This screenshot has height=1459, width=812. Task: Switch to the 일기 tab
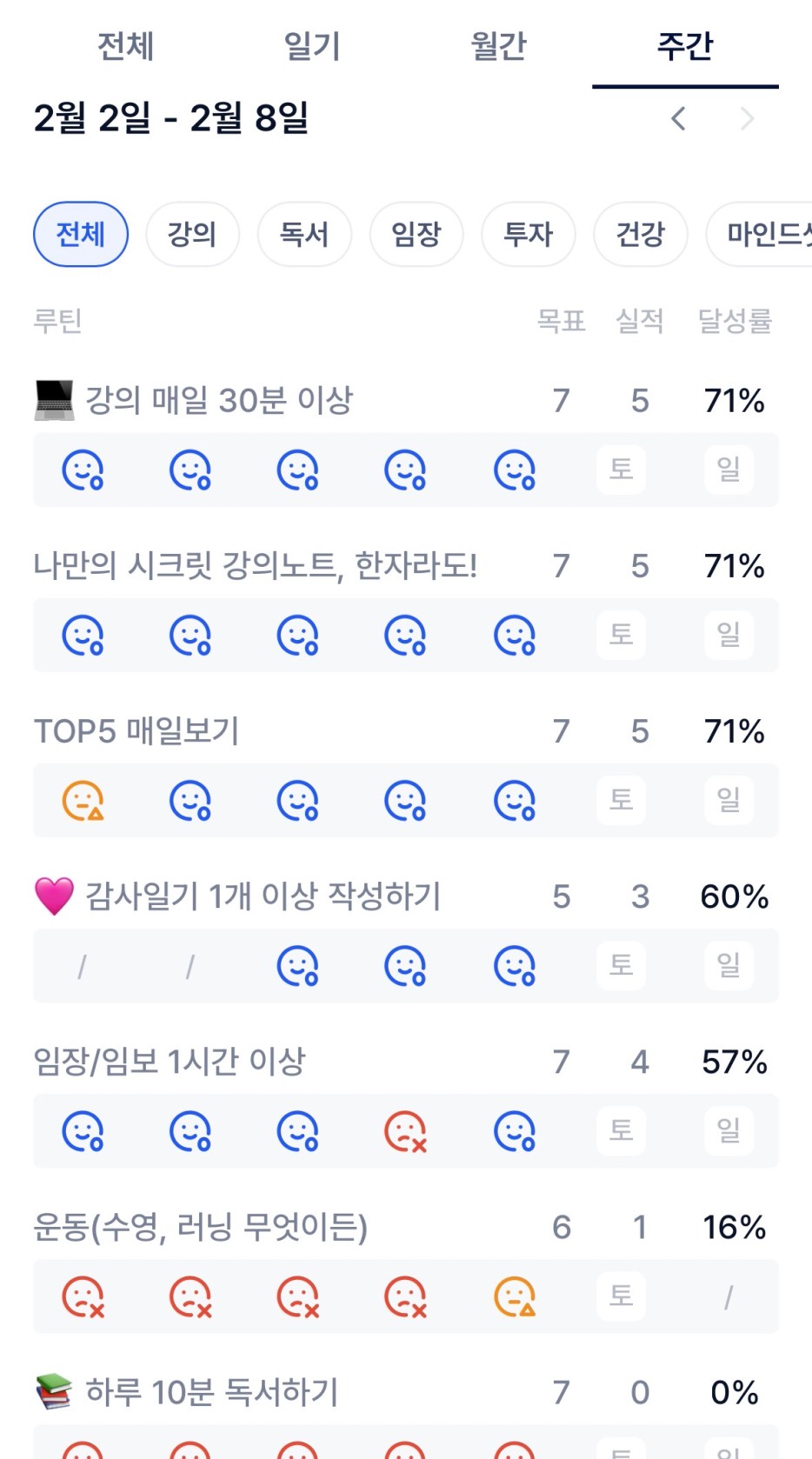(312, 46)
